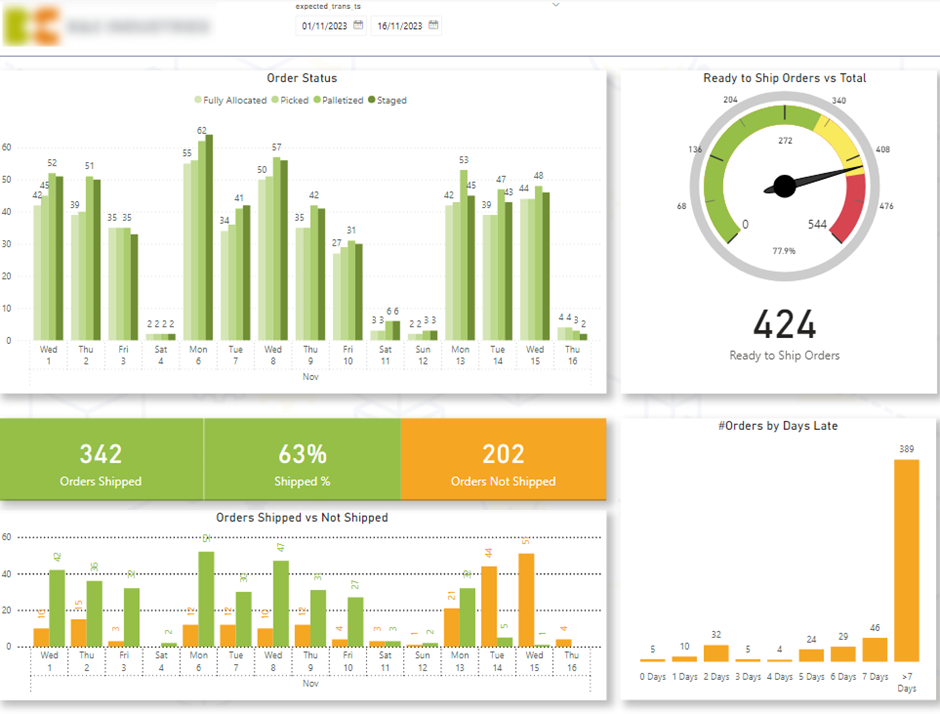
Task: Open the start date calendar picker icon
Action: coord(358,26)
